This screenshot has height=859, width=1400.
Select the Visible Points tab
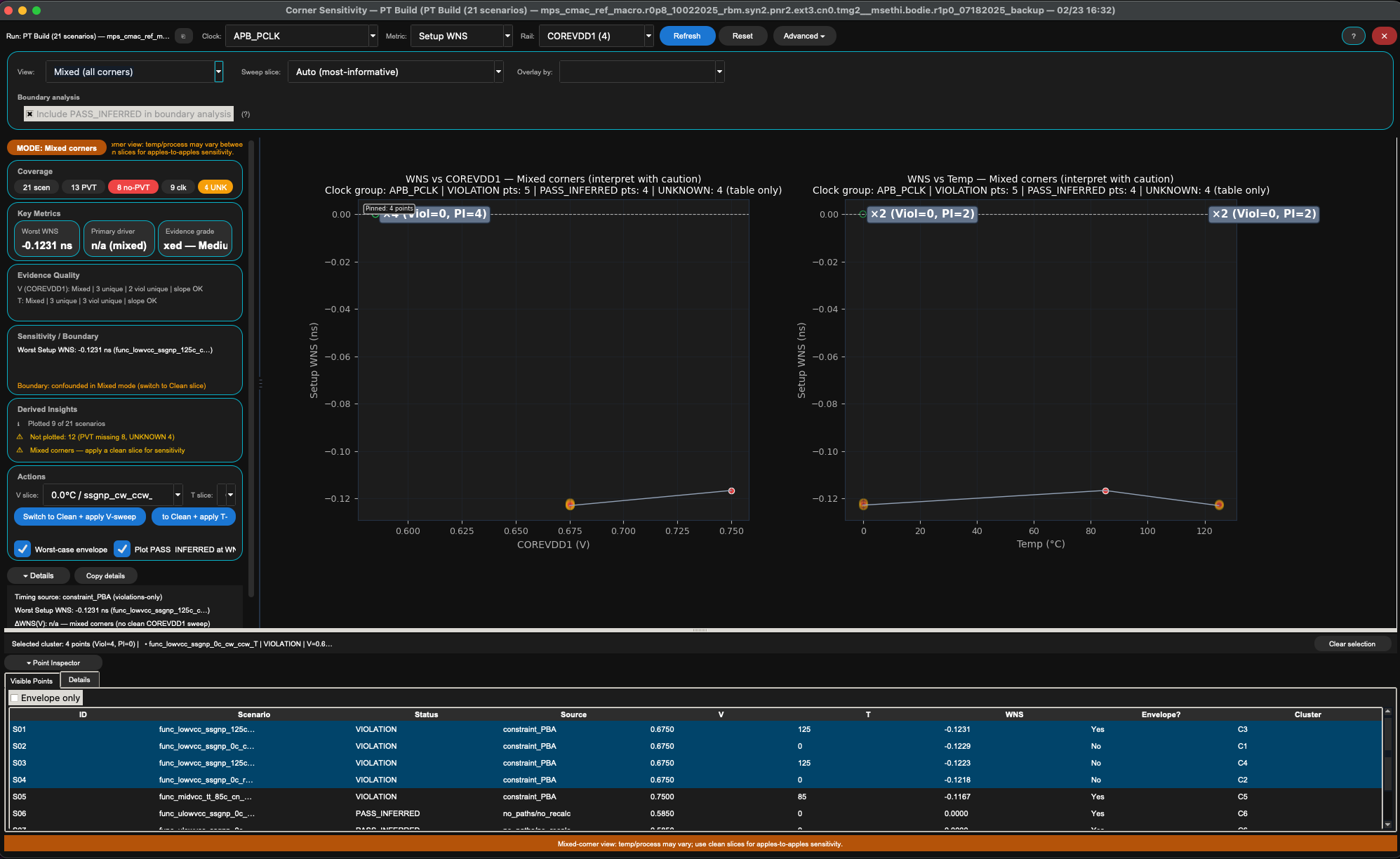[x=32, y=681]
